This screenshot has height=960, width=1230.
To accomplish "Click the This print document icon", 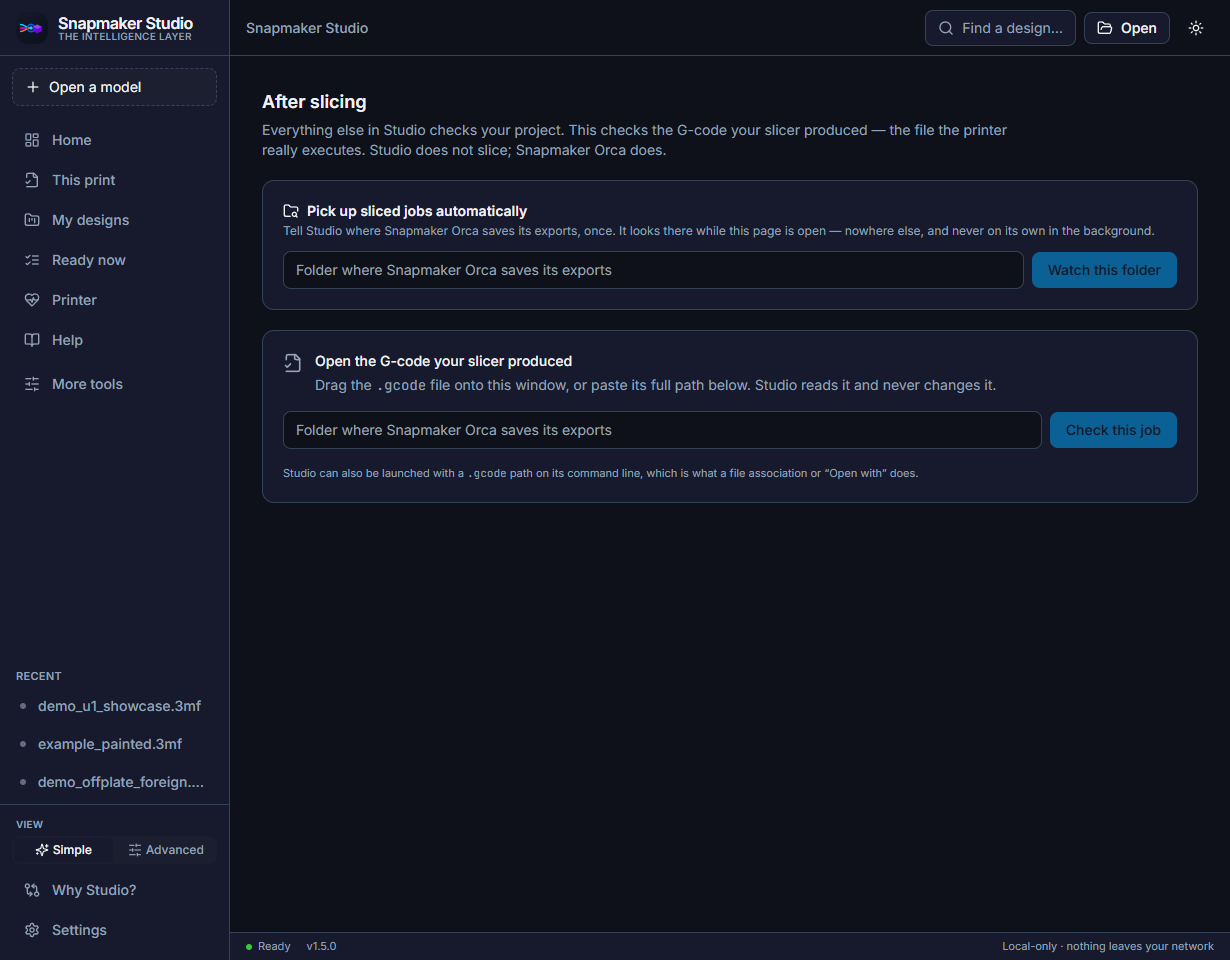I will [32, 180].
